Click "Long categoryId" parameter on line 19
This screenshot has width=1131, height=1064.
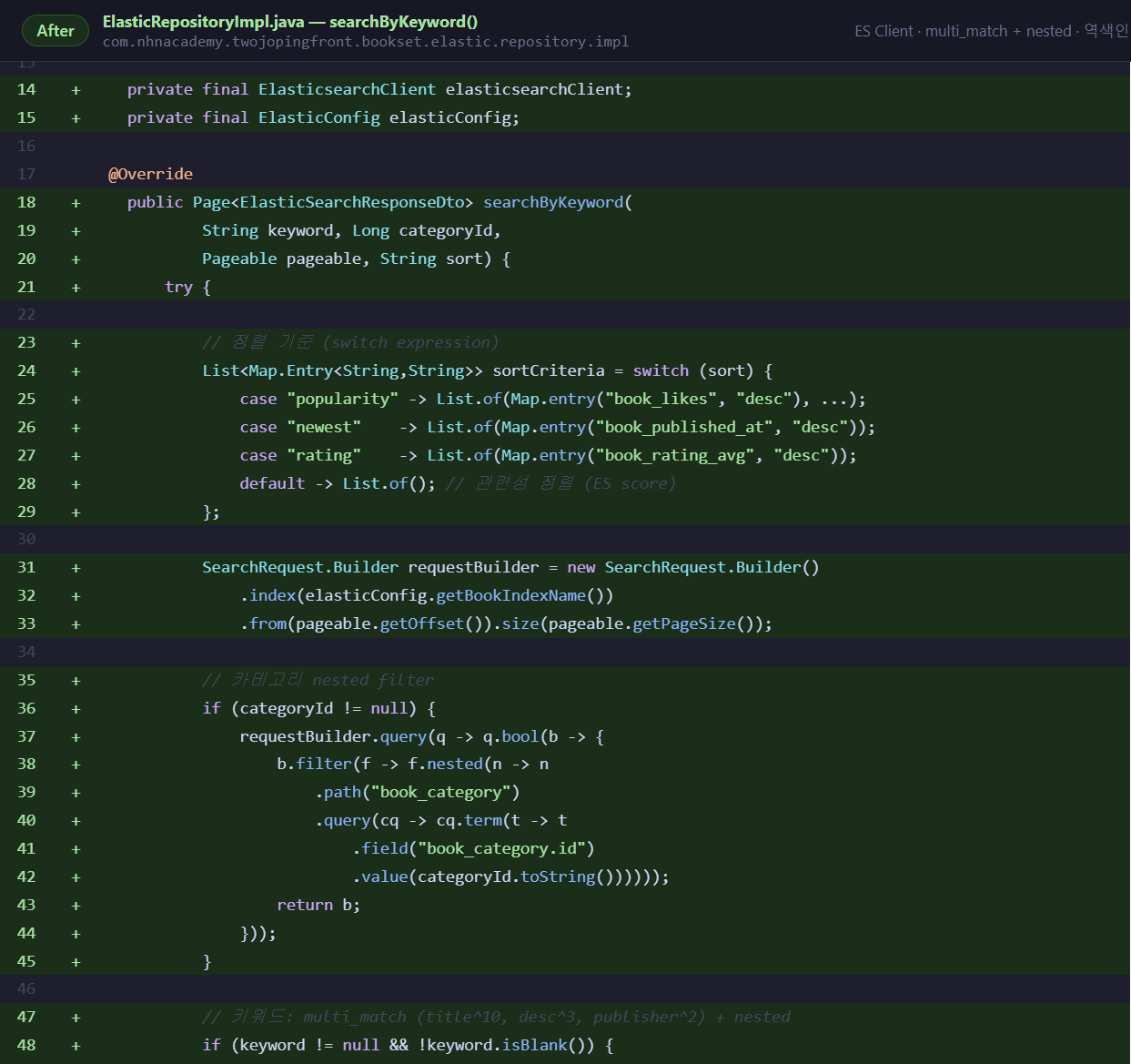422,230
